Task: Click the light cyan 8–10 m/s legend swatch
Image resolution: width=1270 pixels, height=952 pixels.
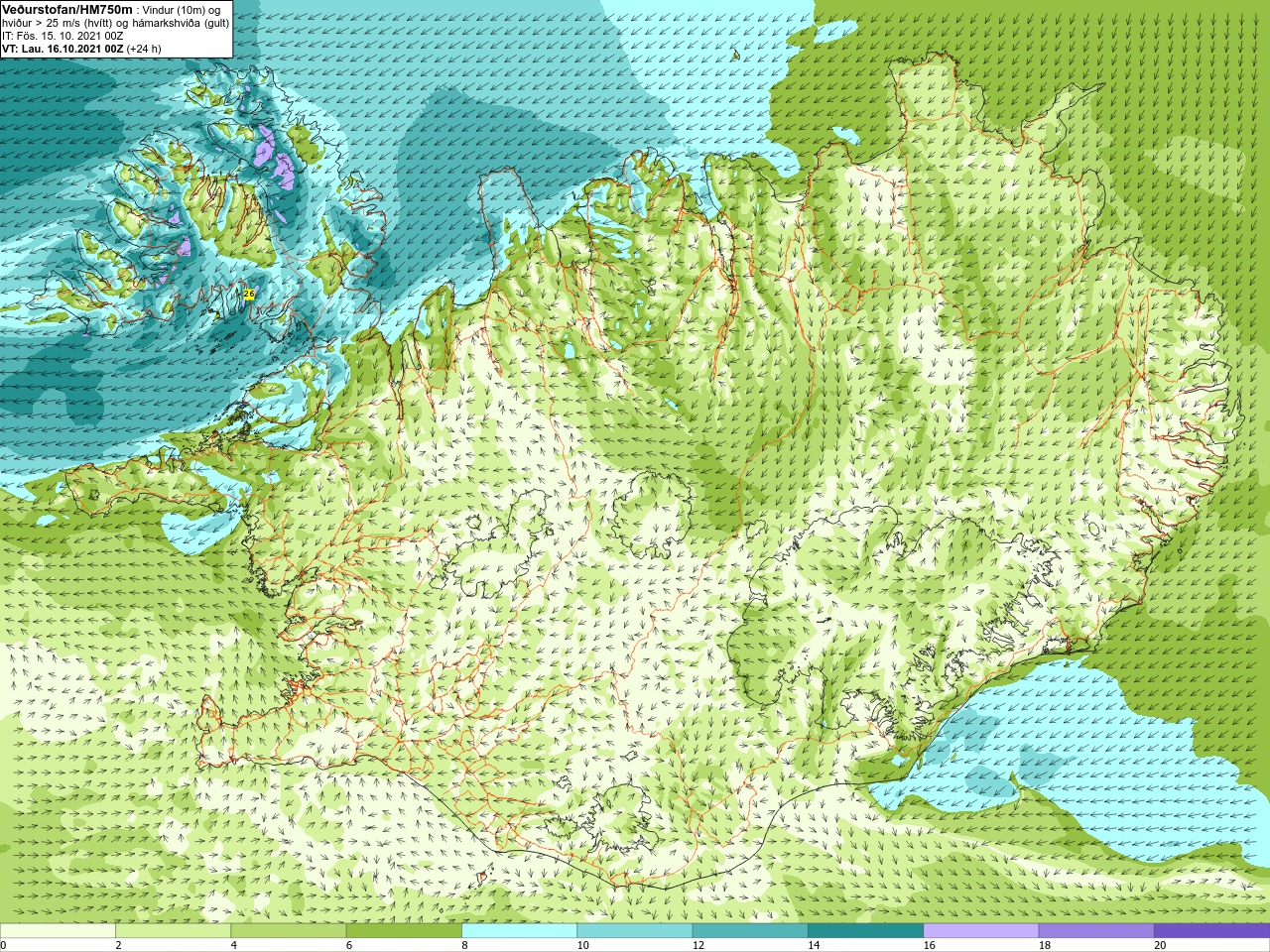Action: 519,931
